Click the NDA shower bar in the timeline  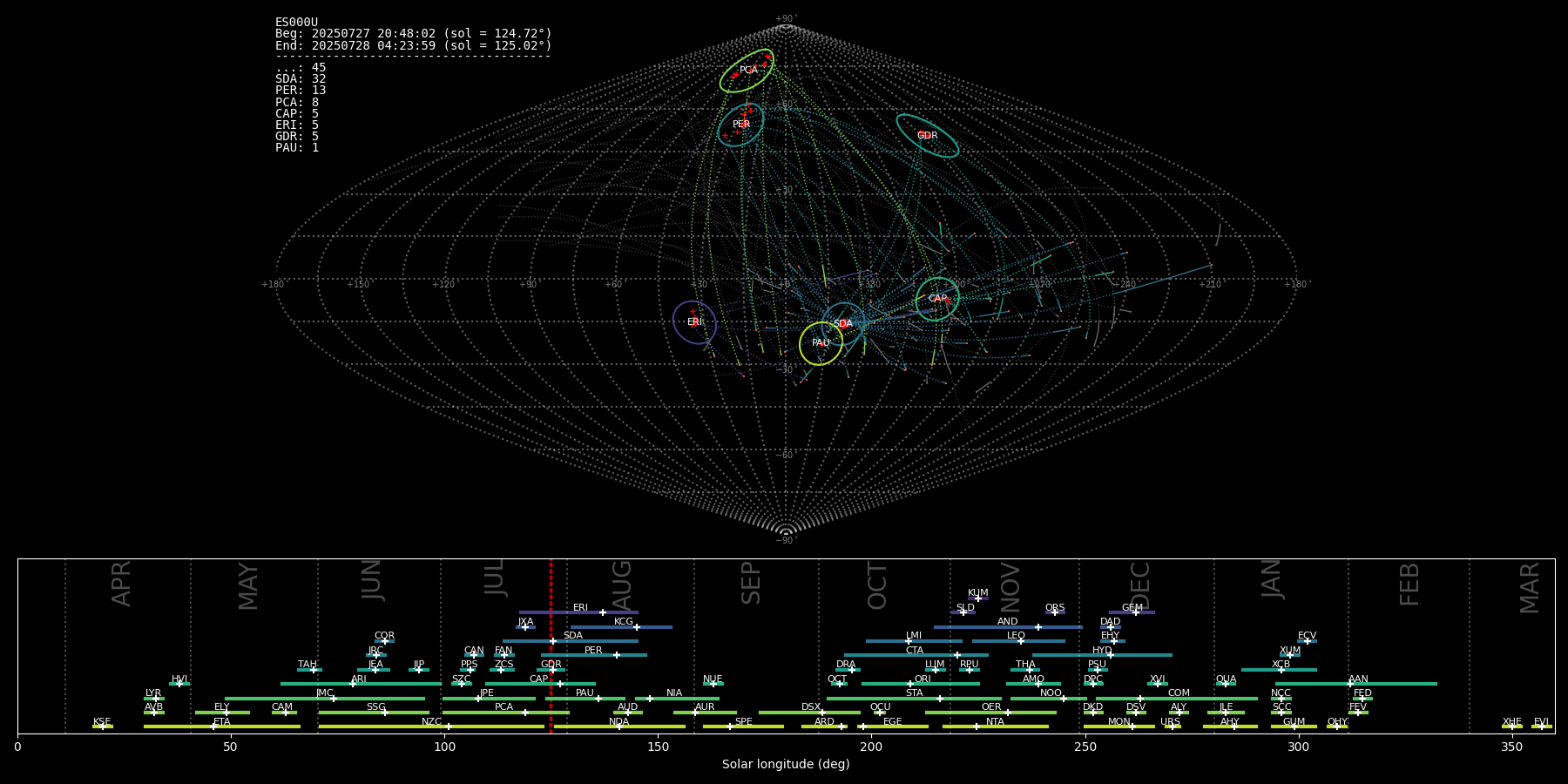(x=619, y=727)
